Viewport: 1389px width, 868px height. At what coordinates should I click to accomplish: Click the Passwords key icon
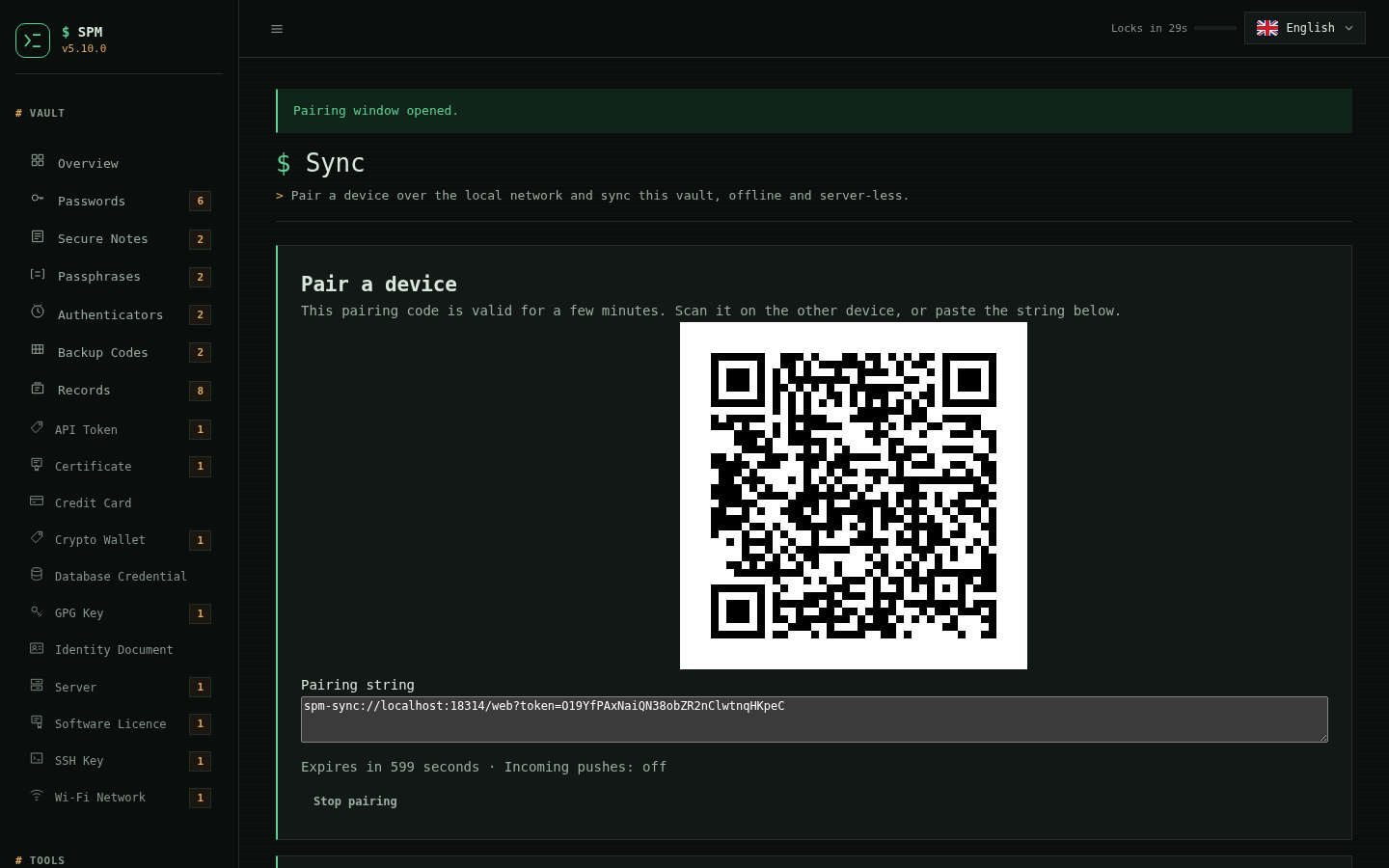(x=38, y=198)
